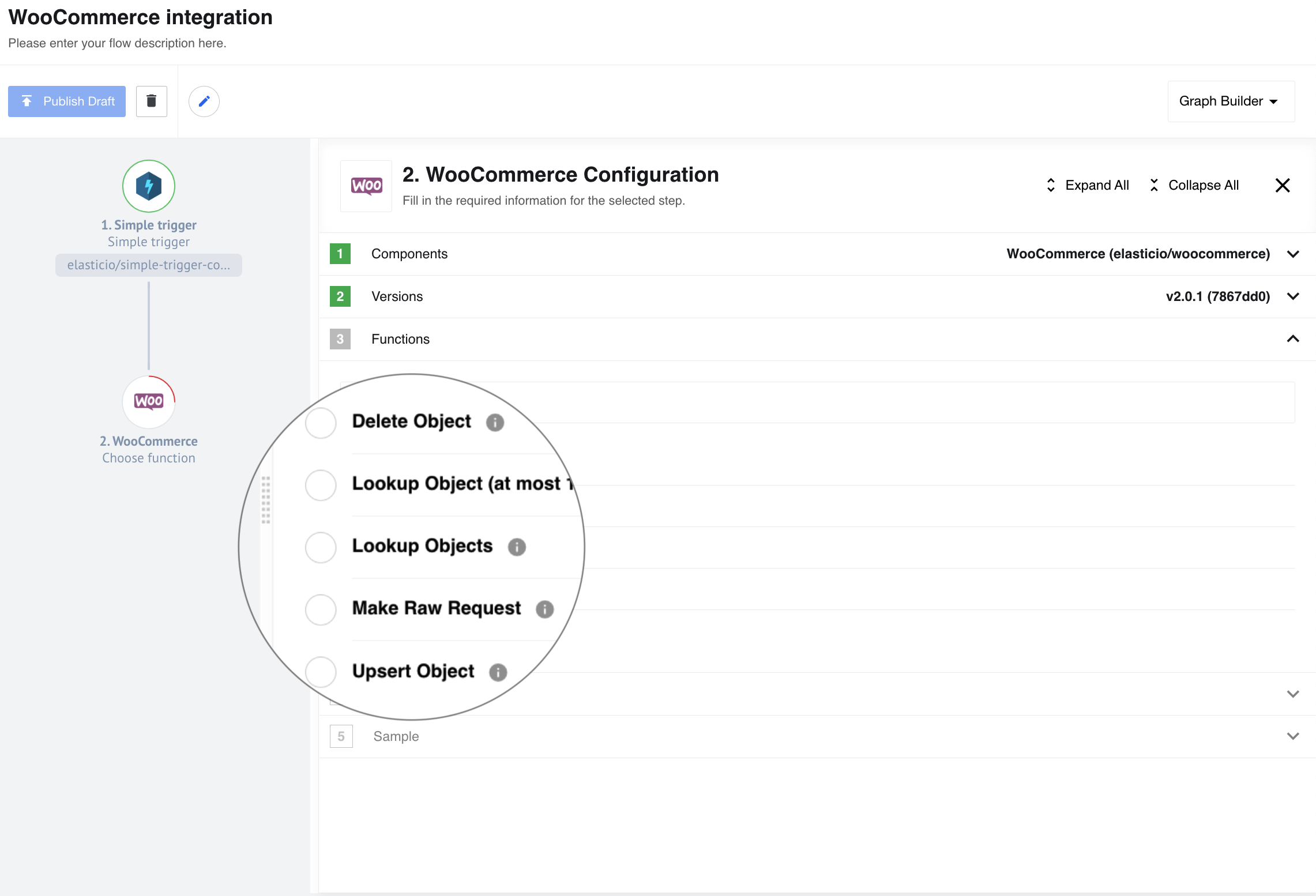Screen dimensions: 1316x896
Task: Click the Versions section label
Action: click(397, 296)
